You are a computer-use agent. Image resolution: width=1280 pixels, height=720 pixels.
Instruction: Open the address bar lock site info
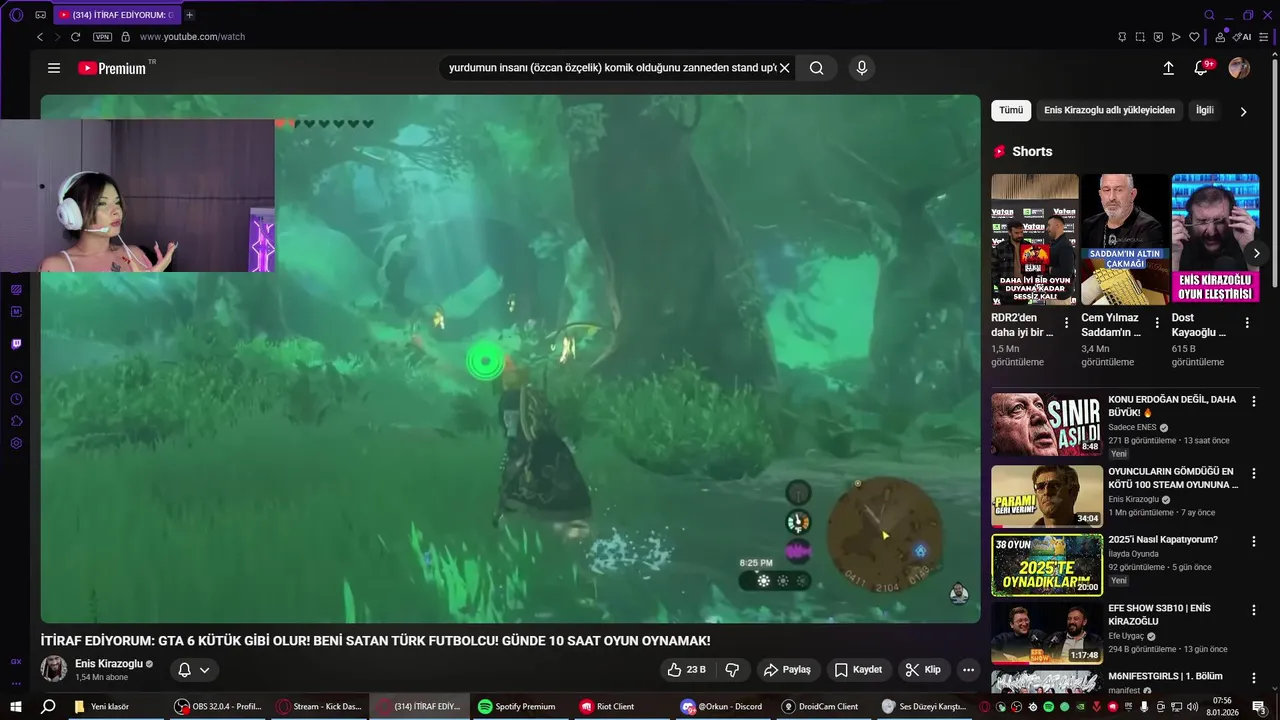(125, 37)
